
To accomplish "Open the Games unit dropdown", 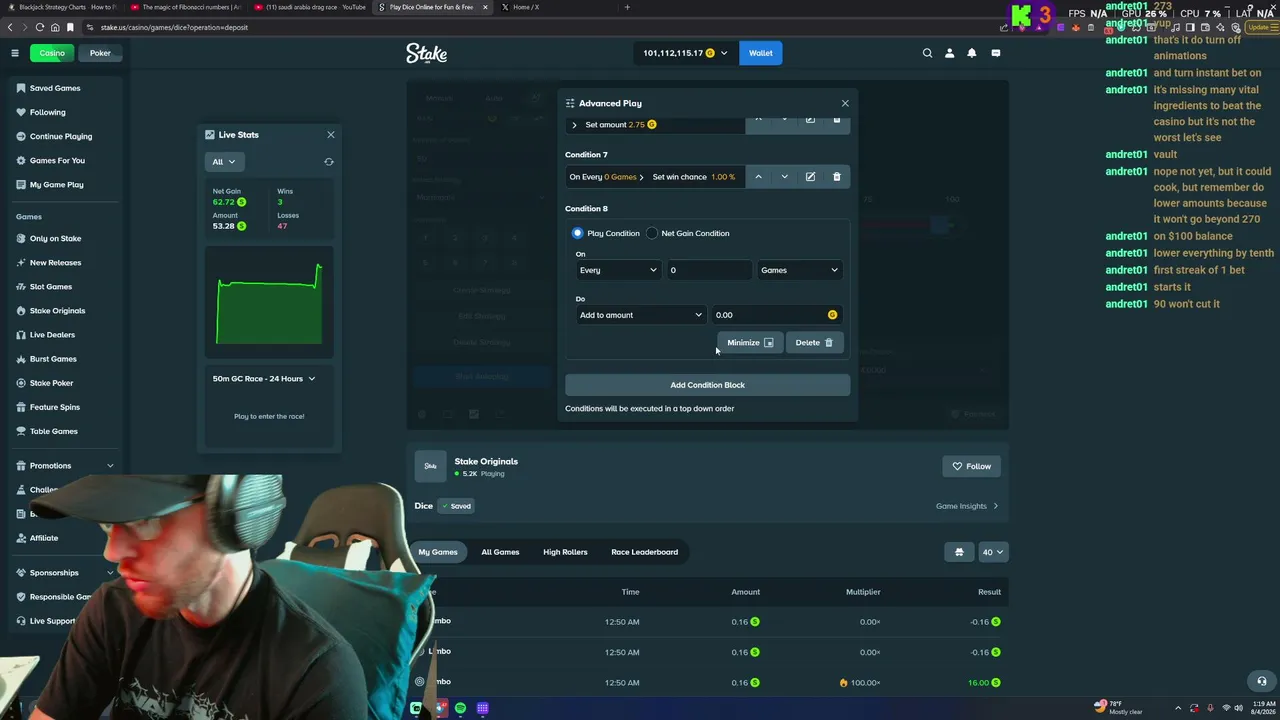I will click(799, 270).
